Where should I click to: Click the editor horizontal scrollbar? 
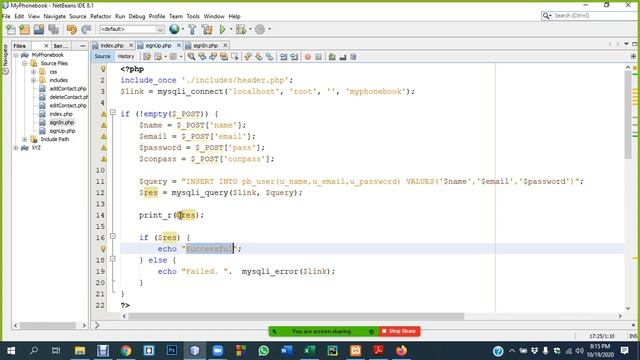[296, 316]
